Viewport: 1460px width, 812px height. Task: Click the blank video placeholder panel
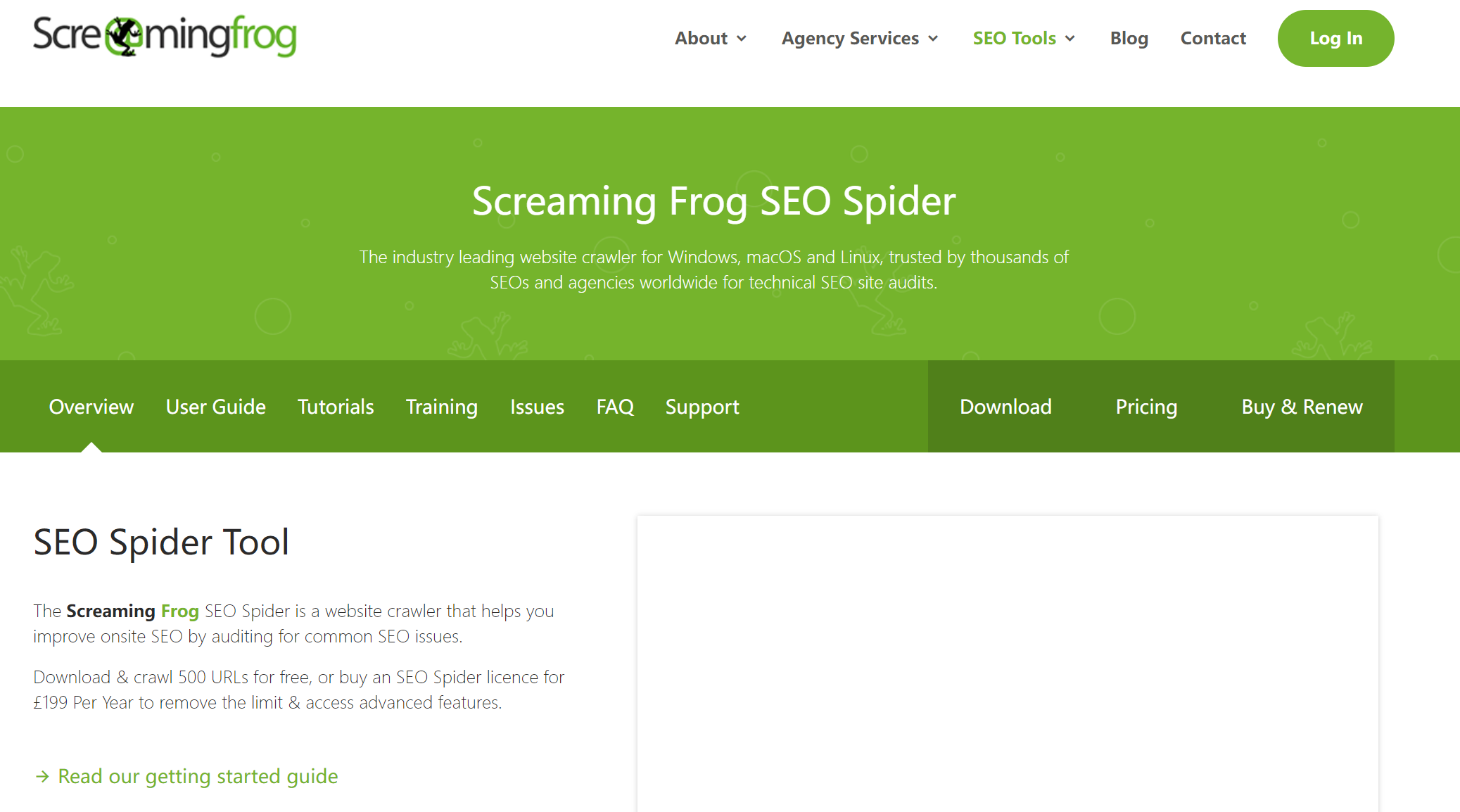coord(1007,663)
